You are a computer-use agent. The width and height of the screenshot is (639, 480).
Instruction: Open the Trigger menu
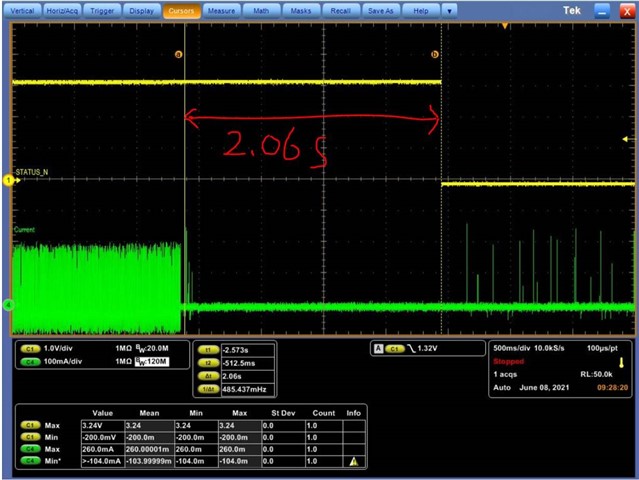(x=102, y=11)
